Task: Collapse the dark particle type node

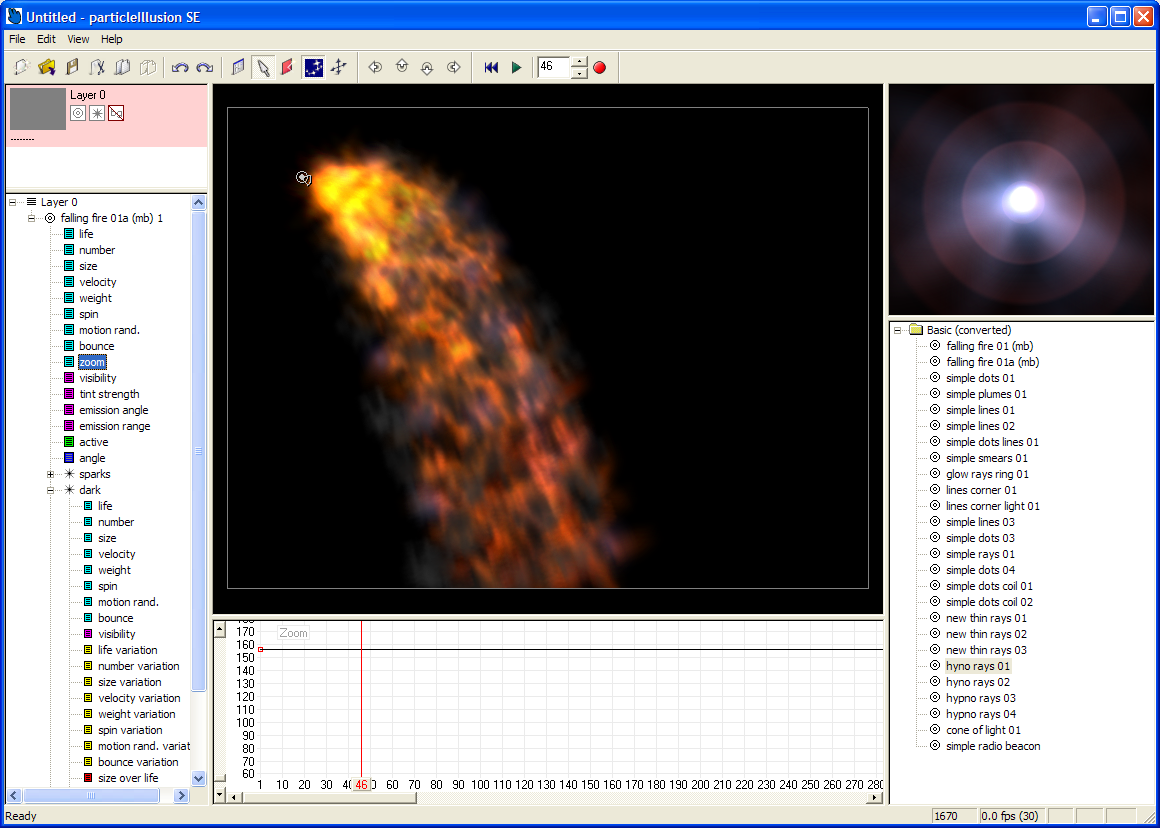Action: pyautogui.click(x=51, y=490)
